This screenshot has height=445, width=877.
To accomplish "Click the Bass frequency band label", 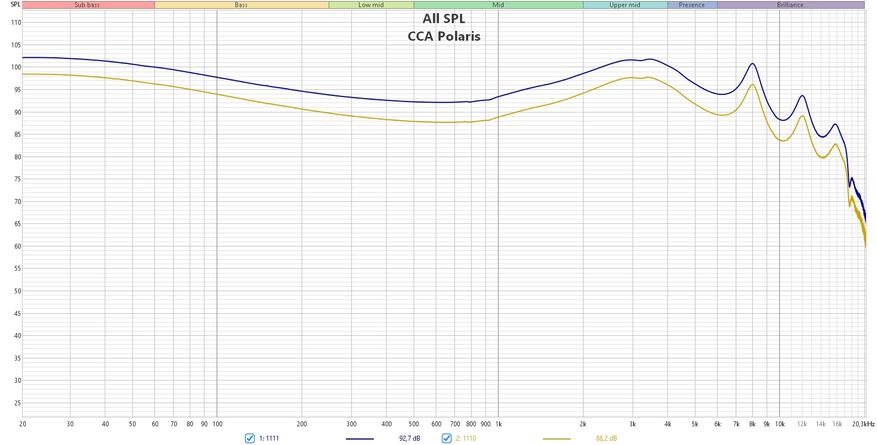I will pyautogui.click(x=241, y=4).
